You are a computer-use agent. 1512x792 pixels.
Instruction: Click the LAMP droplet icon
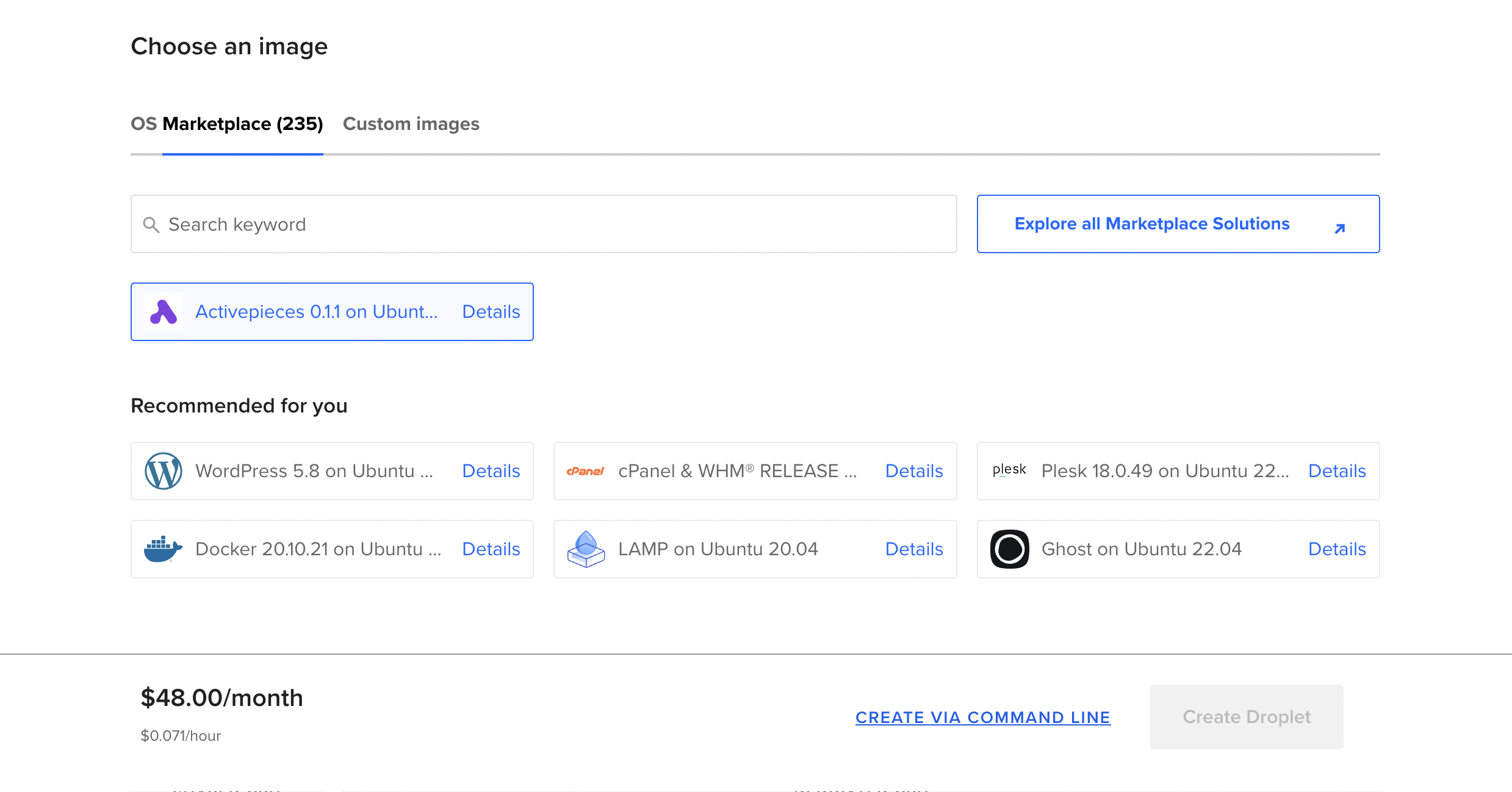point(586,549)
